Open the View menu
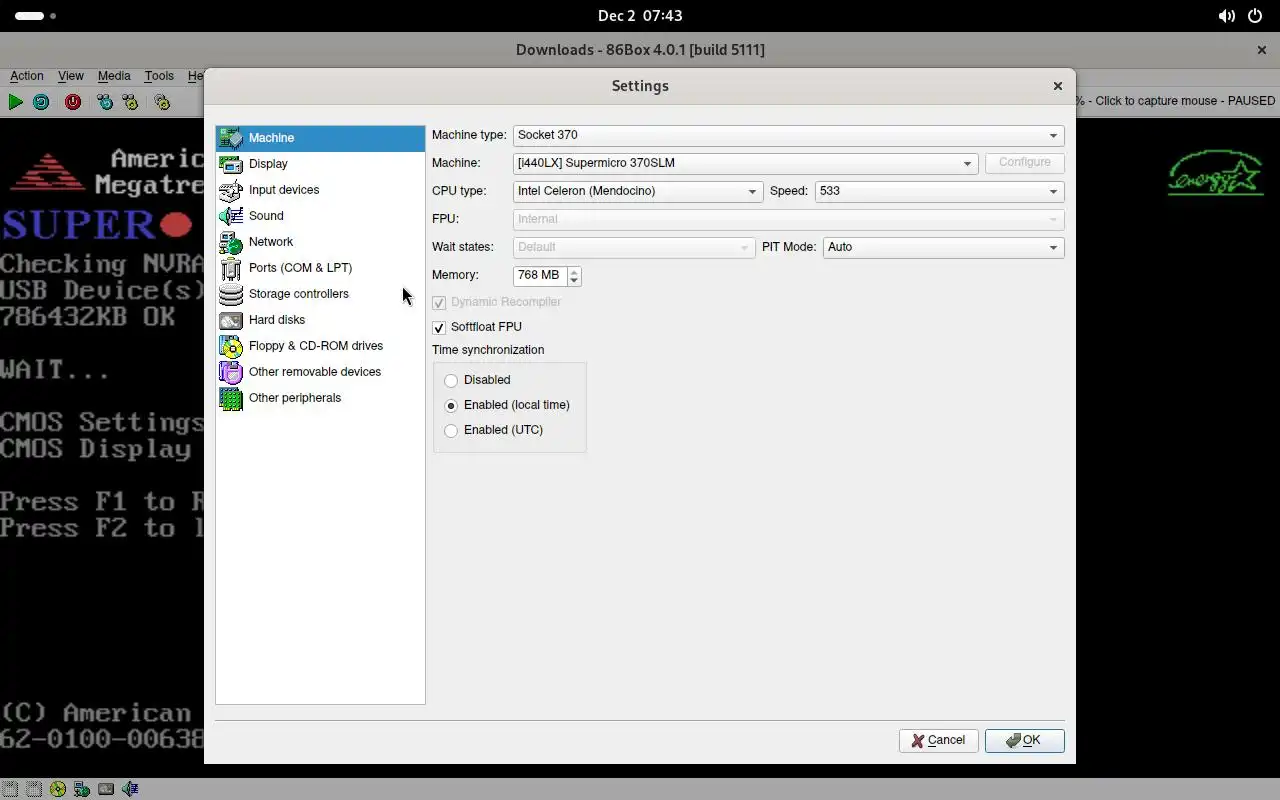 (71, 76)
